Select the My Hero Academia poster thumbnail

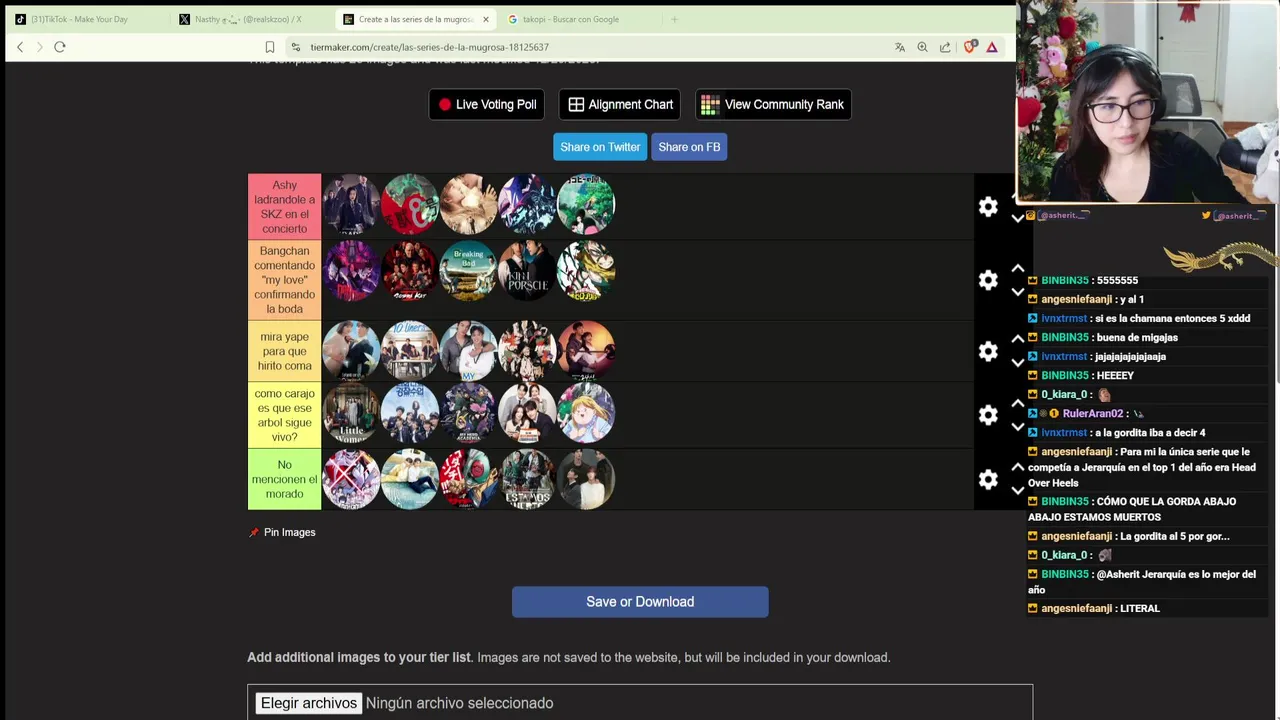pos(468,413)
